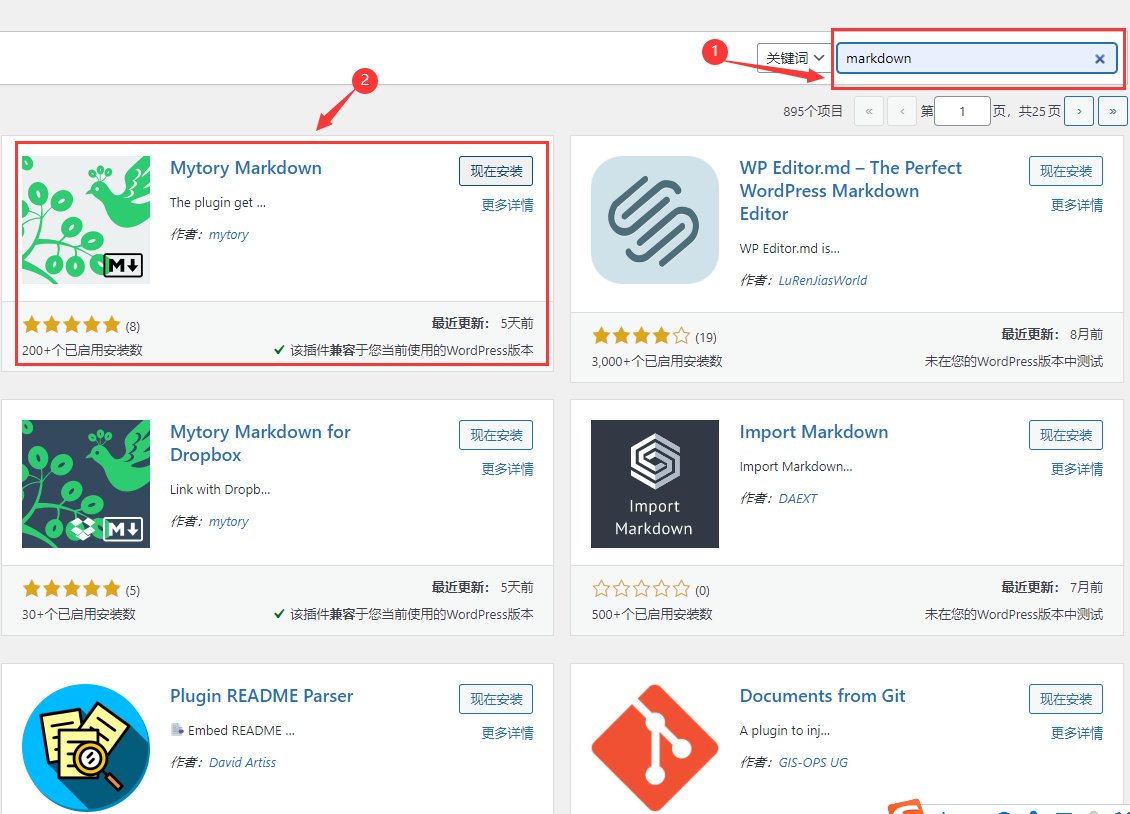Click the Mytory Markdown for Dropbox logo
Viewport: 1130px width, 814px height.
coord(84,483)
